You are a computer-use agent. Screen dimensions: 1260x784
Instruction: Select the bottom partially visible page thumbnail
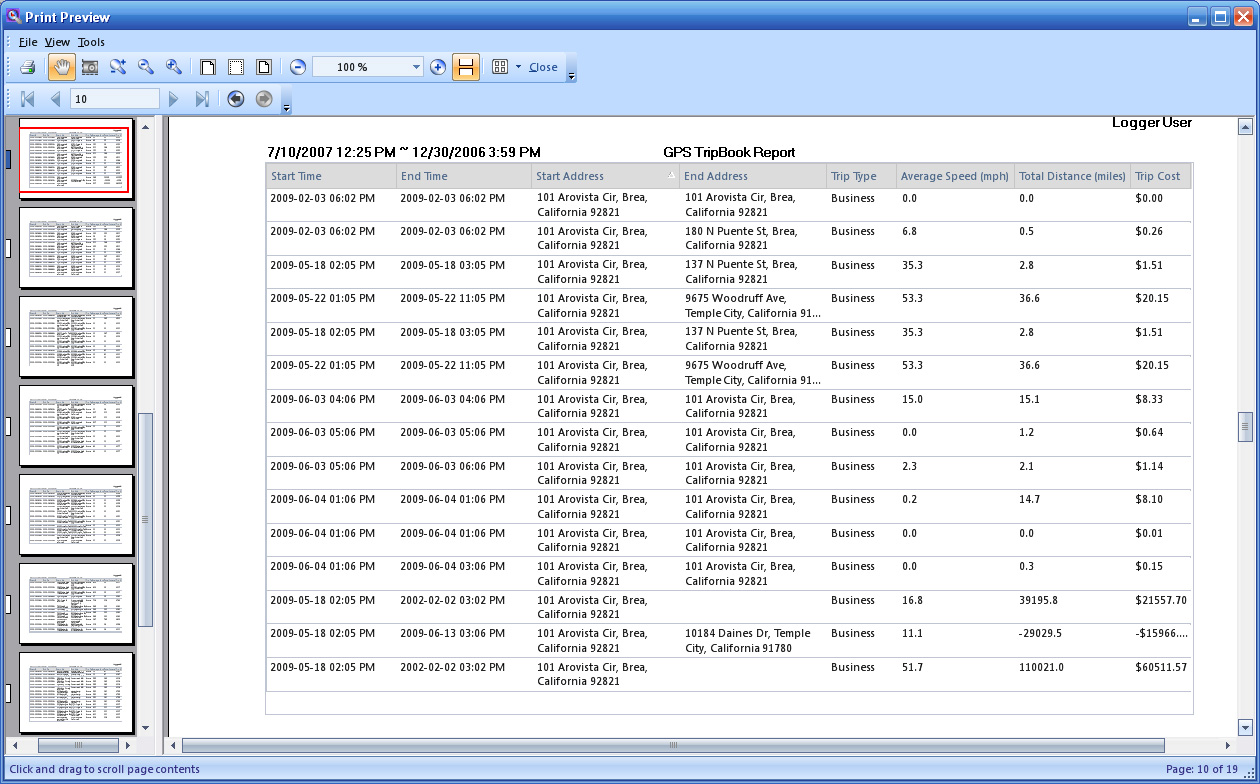[x=75, y=692]
